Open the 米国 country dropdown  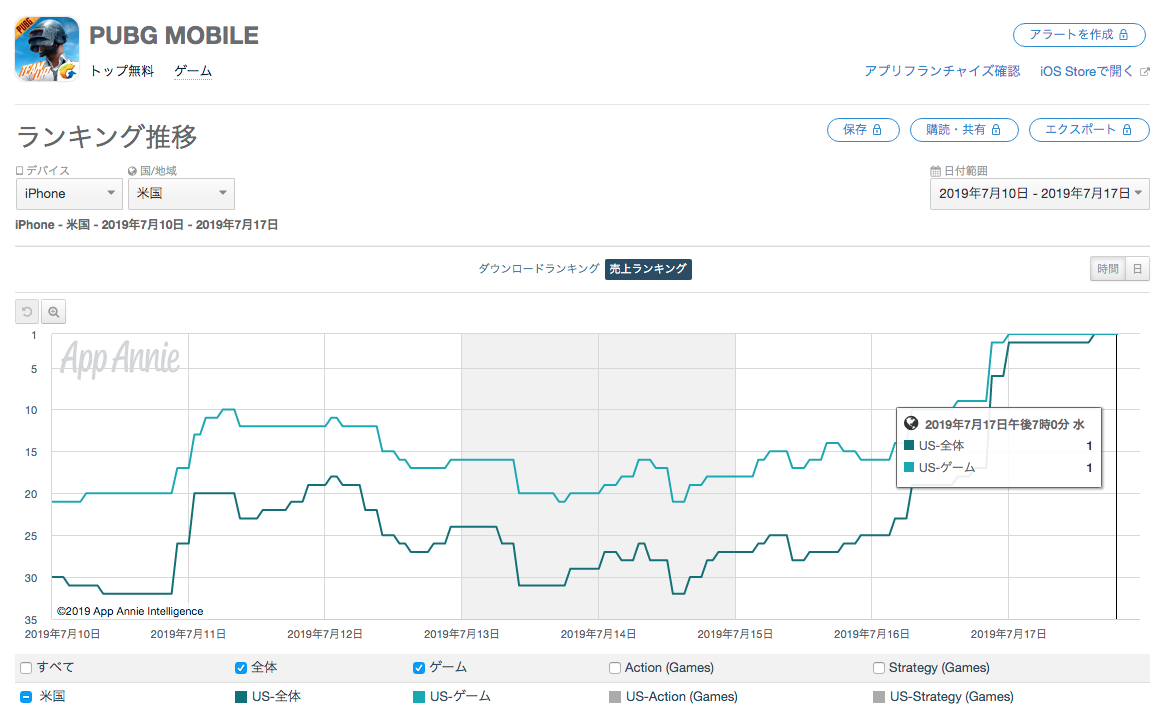[181, 194]
